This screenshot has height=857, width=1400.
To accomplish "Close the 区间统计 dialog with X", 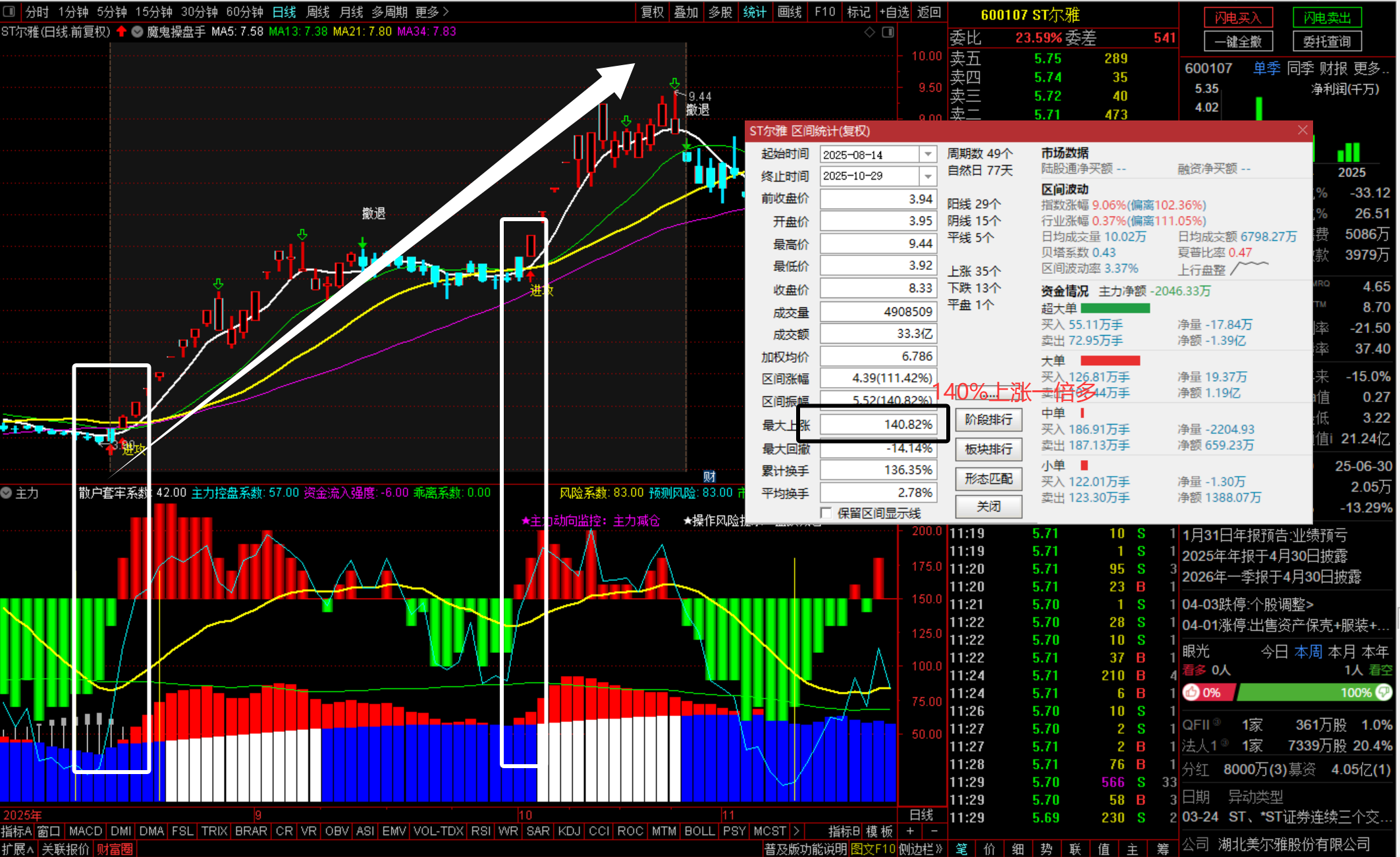I will tap(1302, 130).
